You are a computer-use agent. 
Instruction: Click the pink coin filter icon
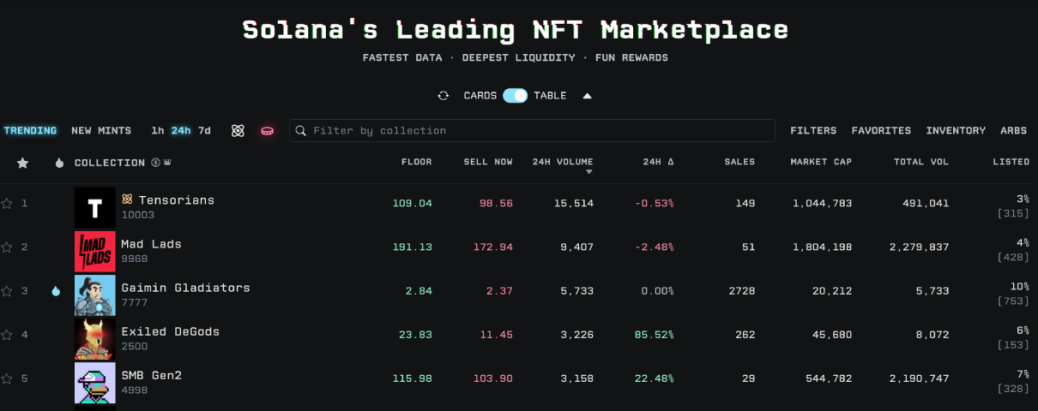pyautogui.click(x=267, y=131)
